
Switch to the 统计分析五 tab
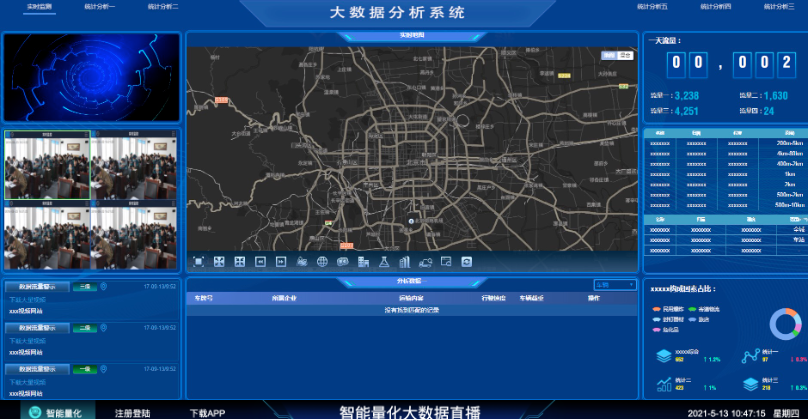tap(652, 7)
